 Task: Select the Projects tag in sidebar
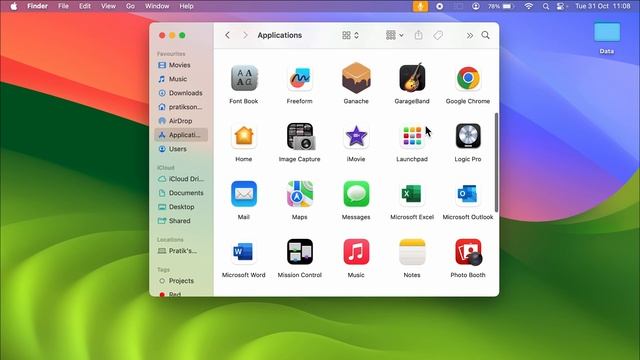(x=181, y=281)
